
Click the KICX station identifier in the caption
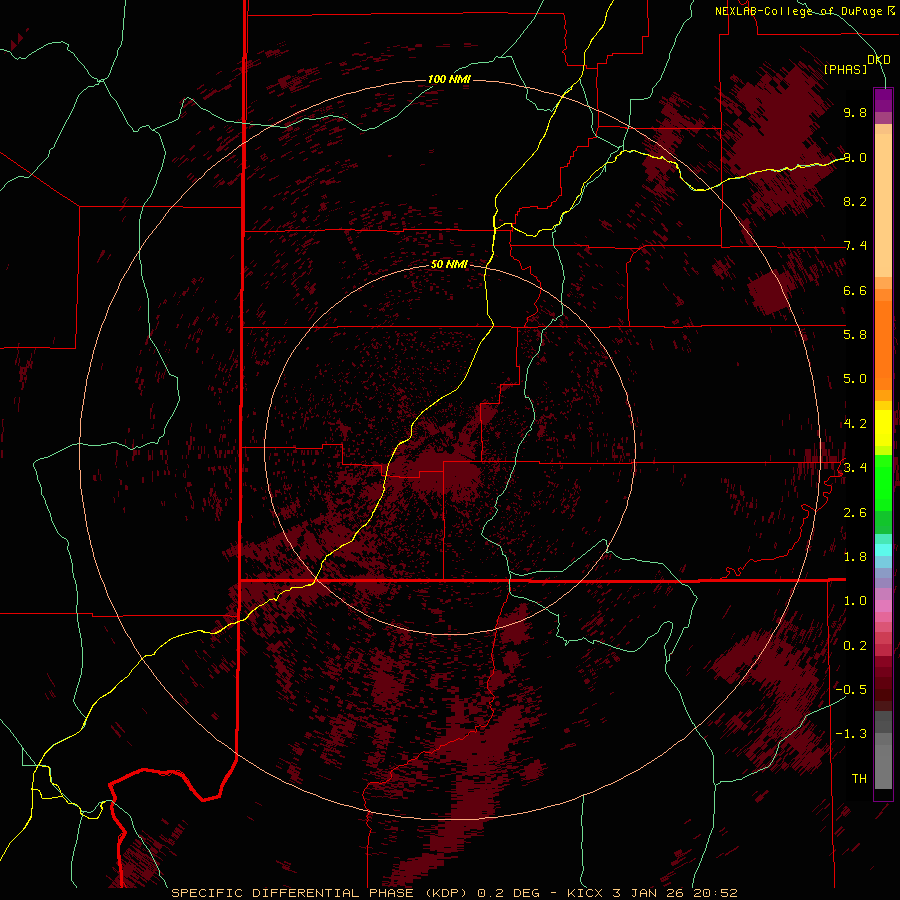click(585, 893)
